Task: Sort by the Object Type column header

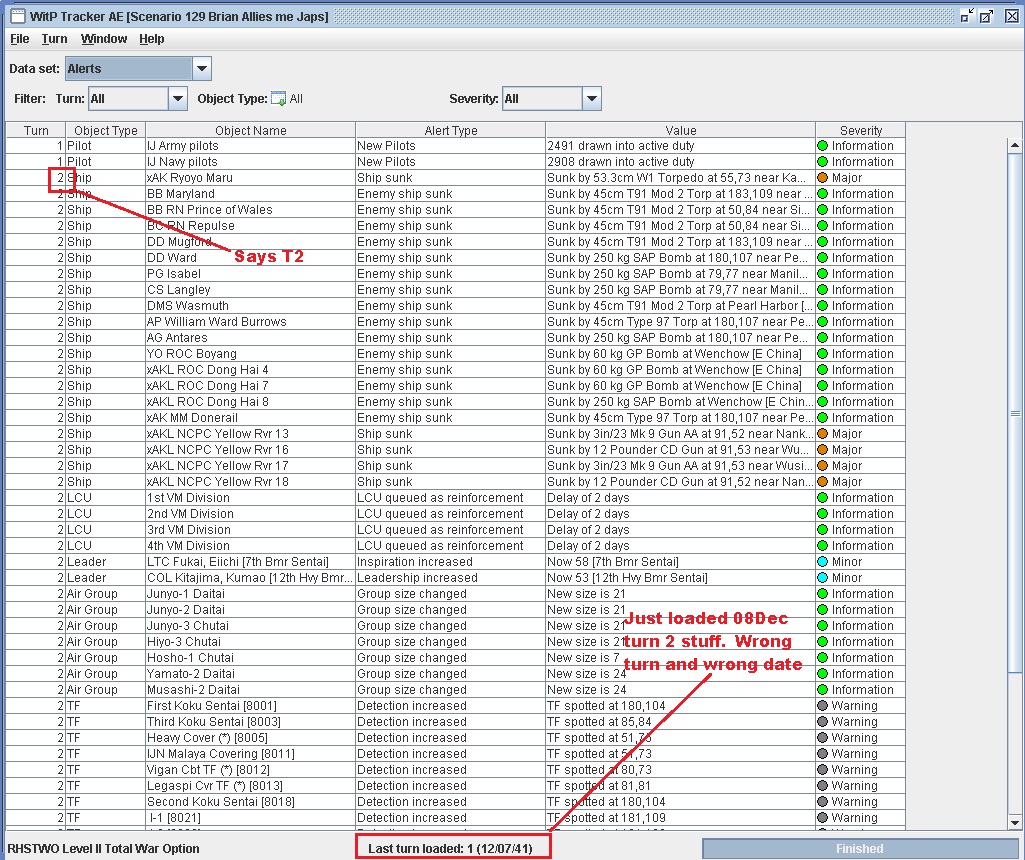Action: point(106,130)
